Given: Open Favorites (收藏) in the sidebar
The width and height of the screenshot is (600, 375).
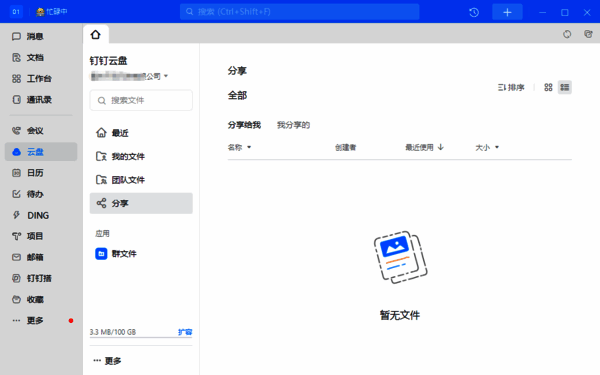Looking at the screenshot, I should 28,299.
